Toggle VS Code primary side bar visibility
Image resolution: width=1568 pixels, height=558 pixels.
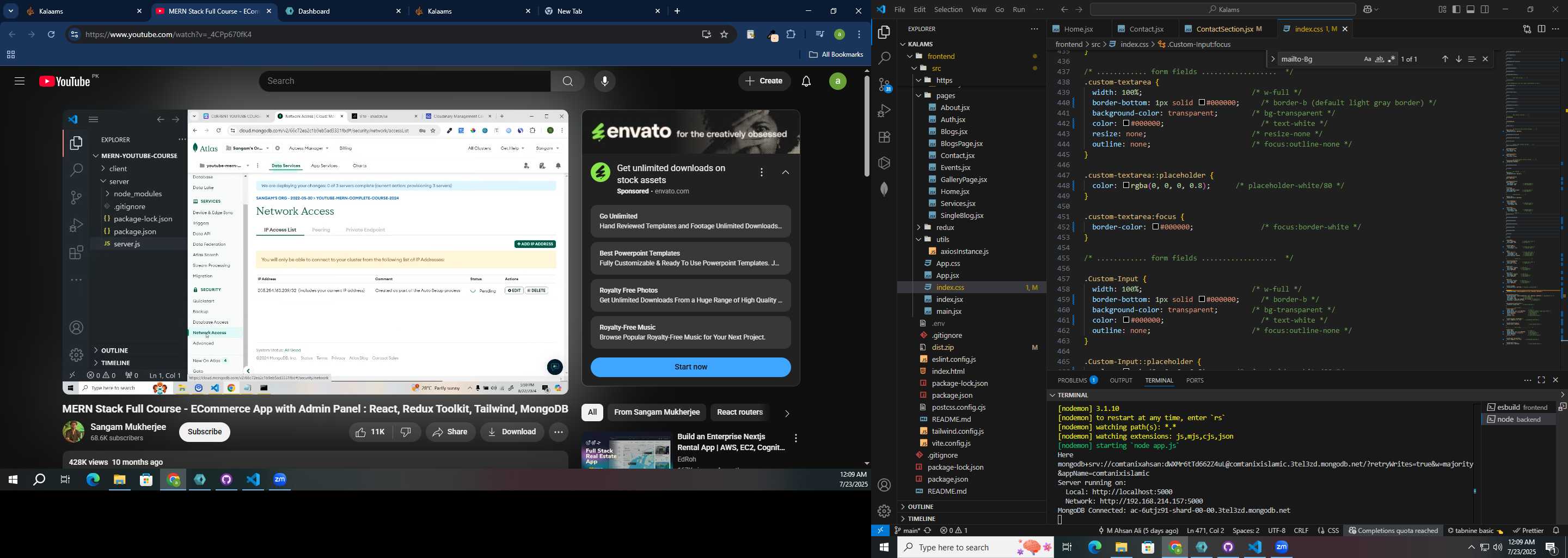(1456, 10)
